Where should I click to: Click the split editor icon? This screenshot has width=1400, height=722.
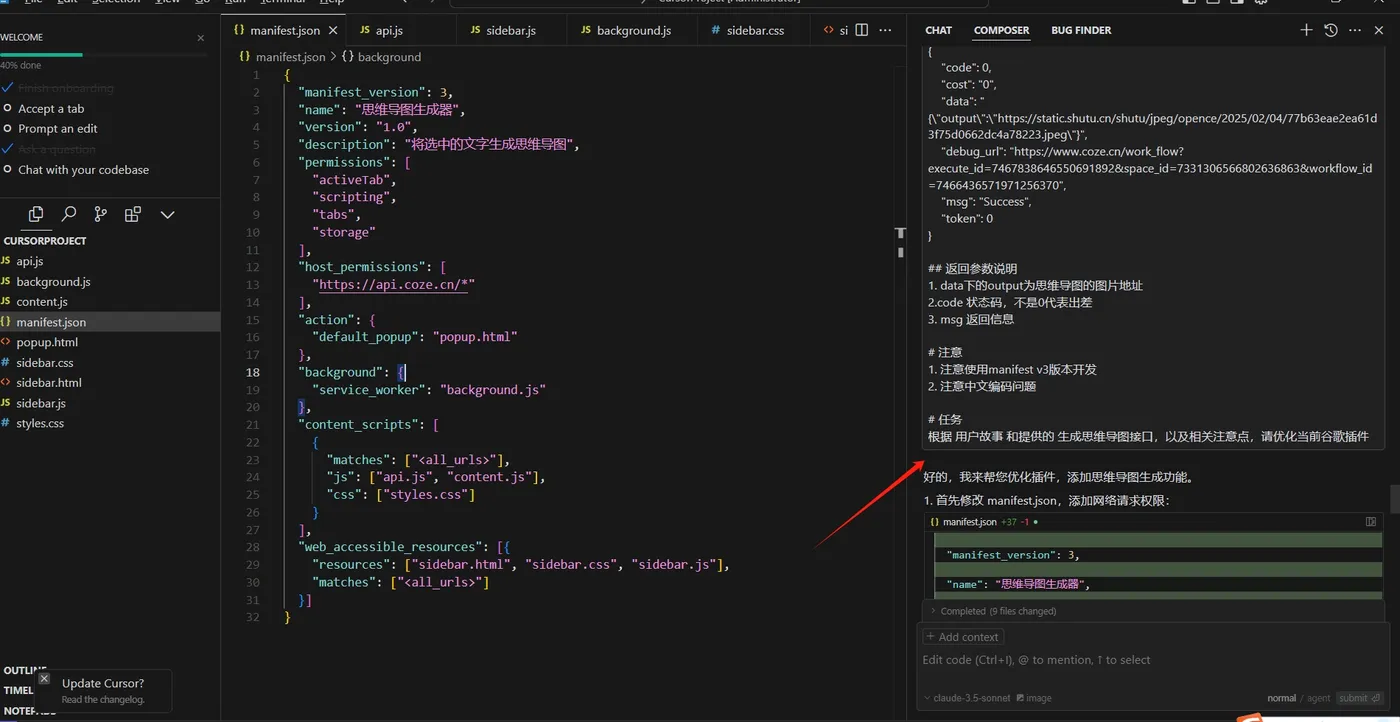click(x=862, y=30)
